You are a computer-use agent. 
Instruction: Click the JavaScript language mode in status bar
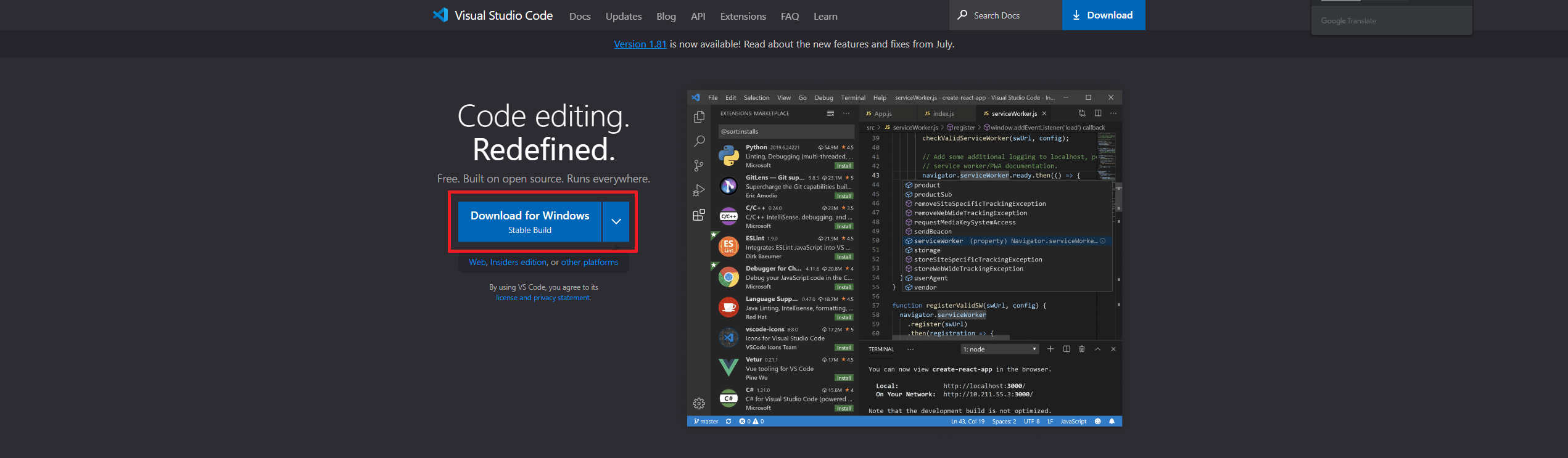(x=1073, y=422)
